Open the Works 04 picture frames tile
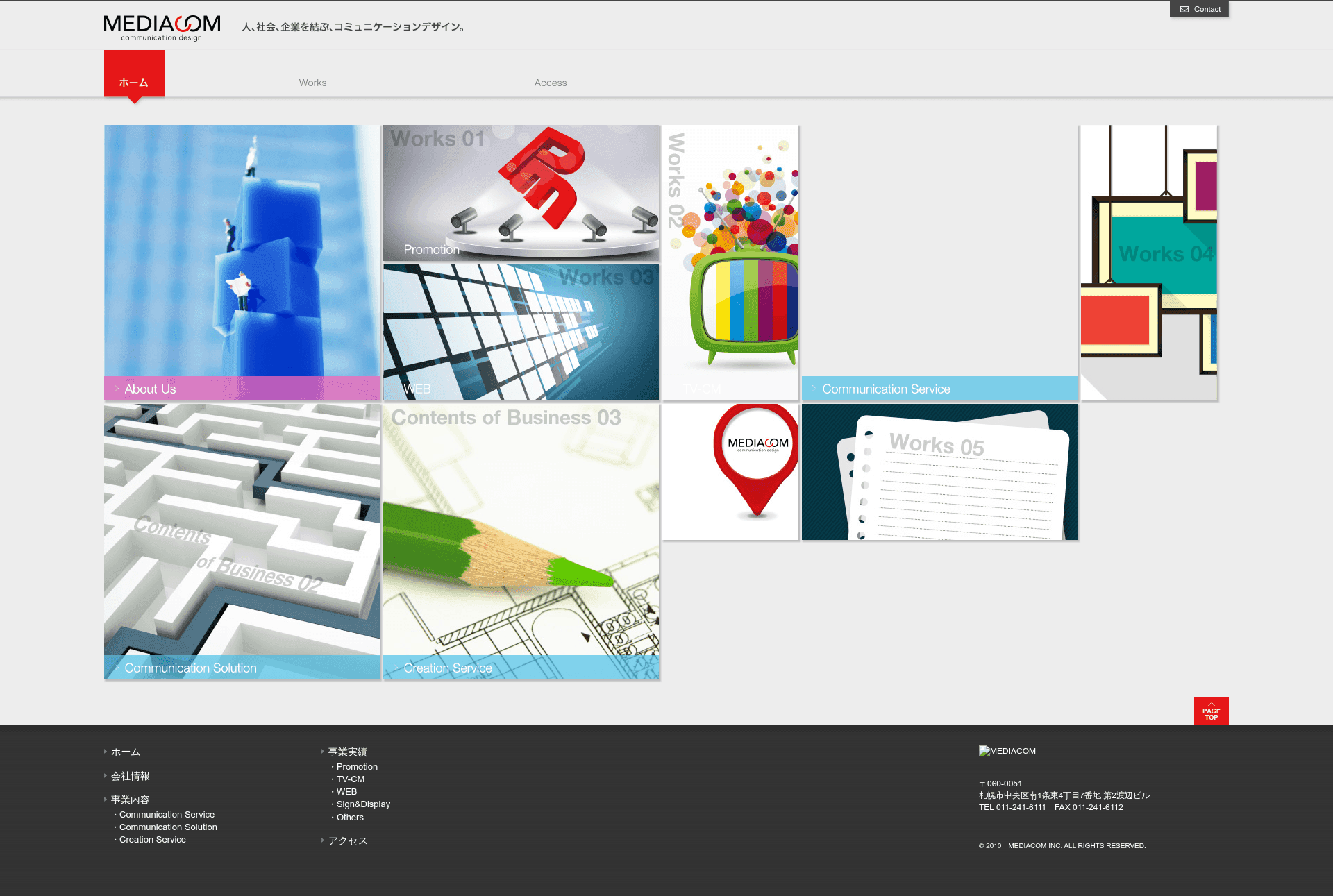The width and height of the screenshot is (1333, 896). coord(1149,262)
